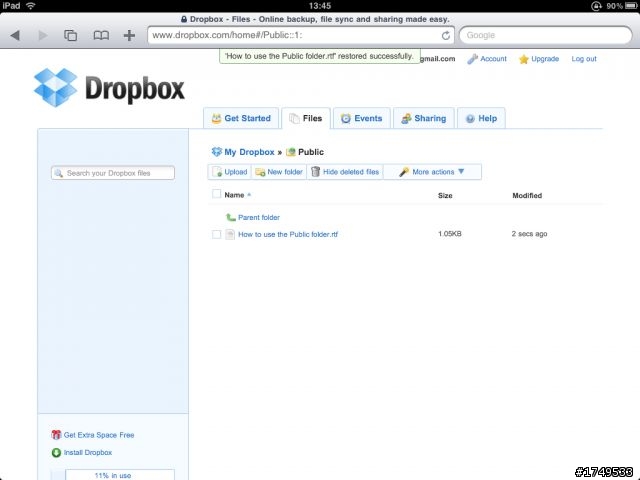The image size is (640, 480).
Task: Tap the Wi-Fi indicator in the status bar
Action: 31,6
